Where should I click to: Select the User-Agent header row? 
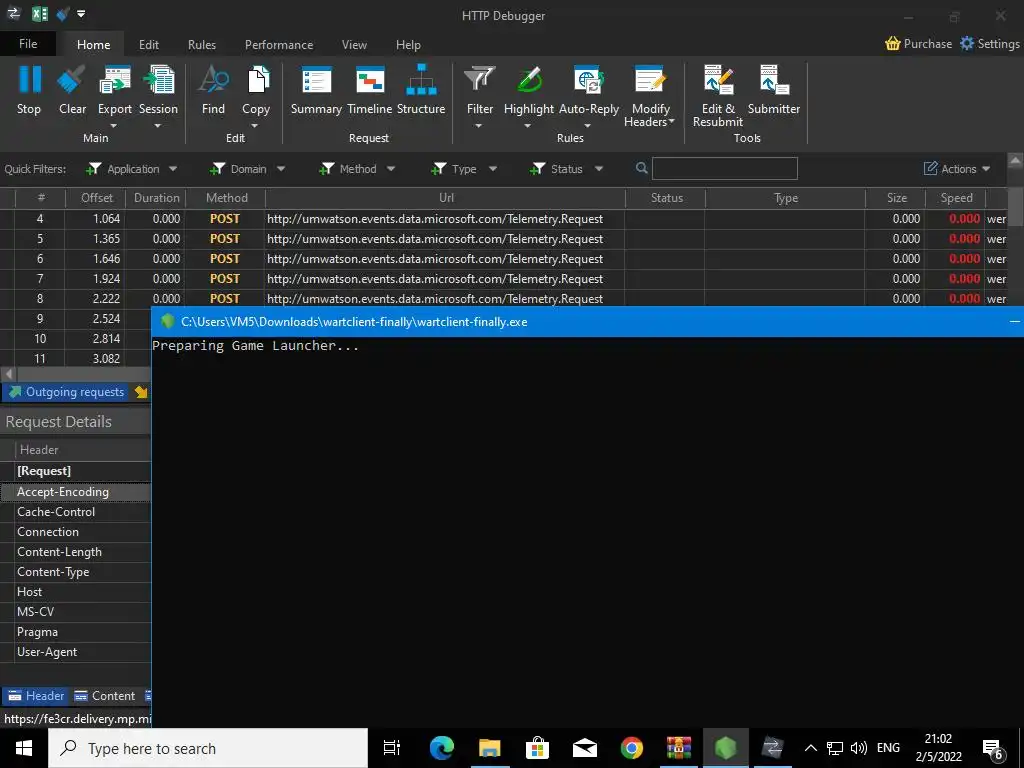click(x=76, y=652)
